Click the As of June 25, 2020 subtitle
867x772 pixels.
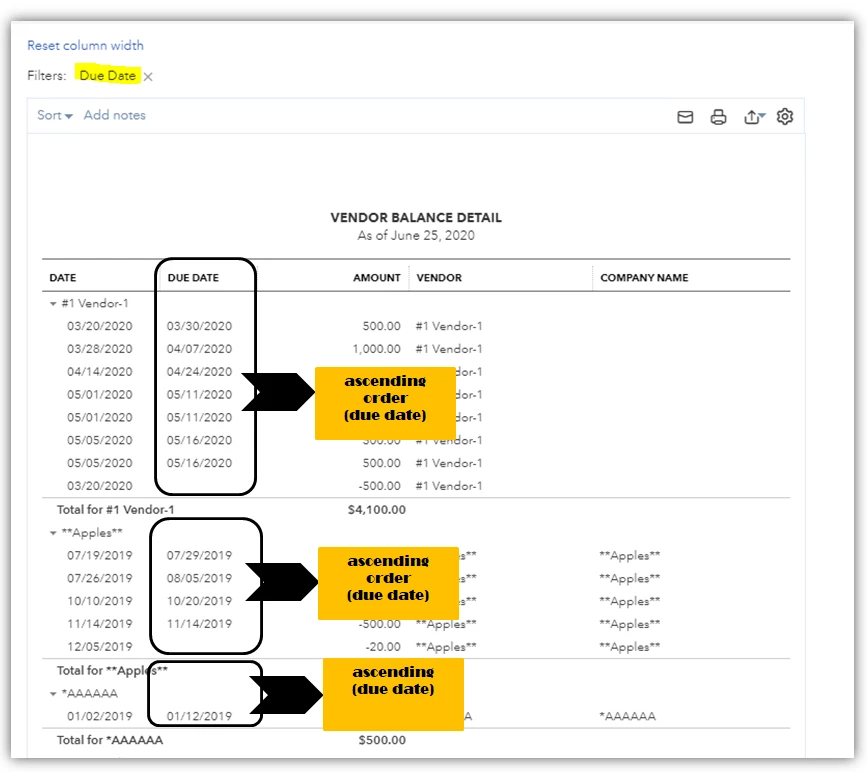click(416, 236)
